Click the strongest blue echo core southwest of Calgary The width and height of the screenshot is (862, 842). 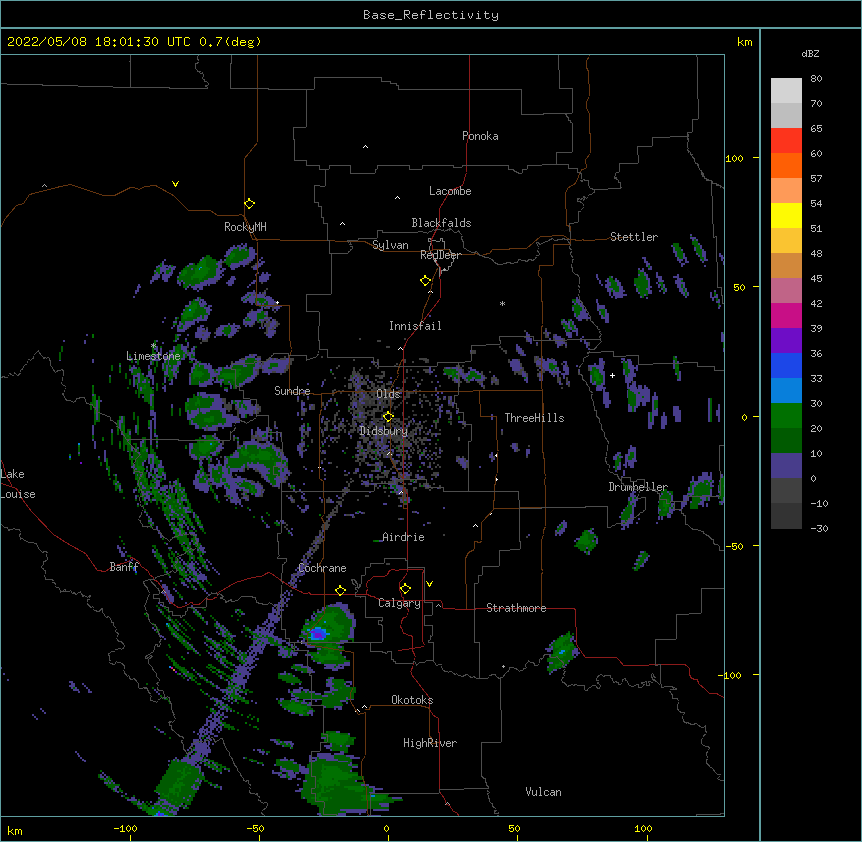(317, 634)
